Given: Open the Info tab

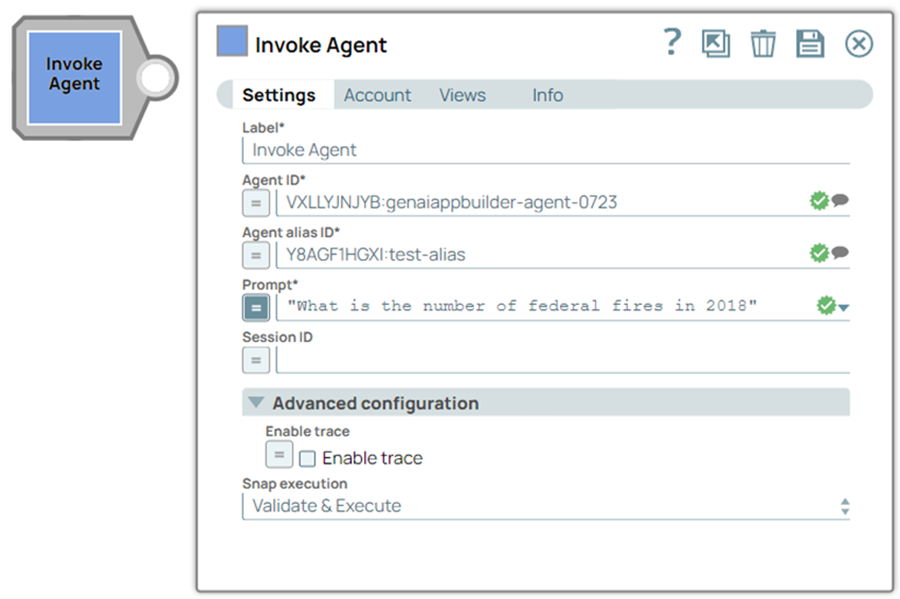Looking at the screenshot, I should (x=547, y=95).
